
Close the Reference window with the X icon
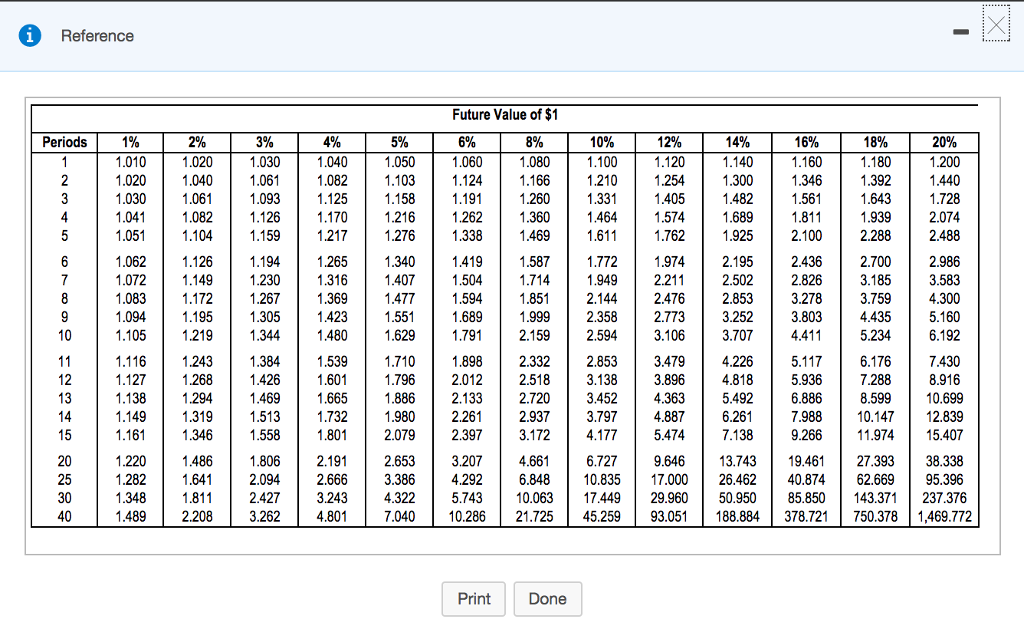[x=996, y=26]
